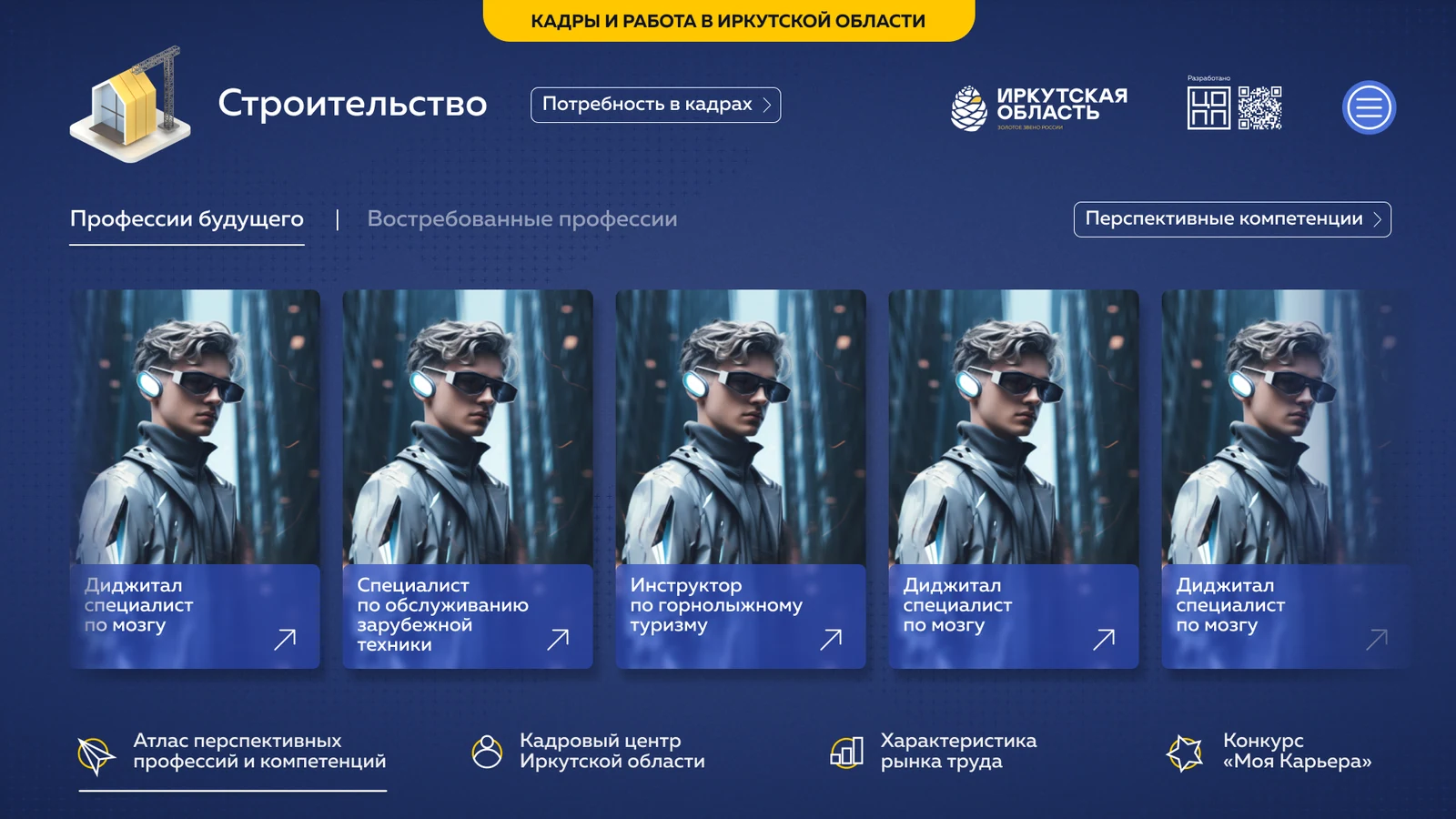Screen dimensions: 1456x819
Task: Open last card photo on the right edge
Action: 1287,427
